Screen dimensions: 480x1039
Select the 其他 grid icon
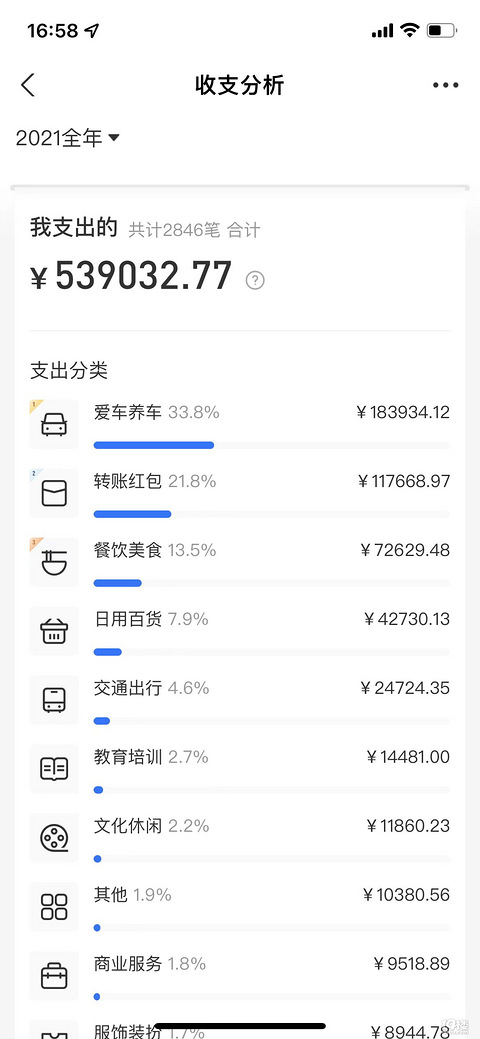[54, 906]
